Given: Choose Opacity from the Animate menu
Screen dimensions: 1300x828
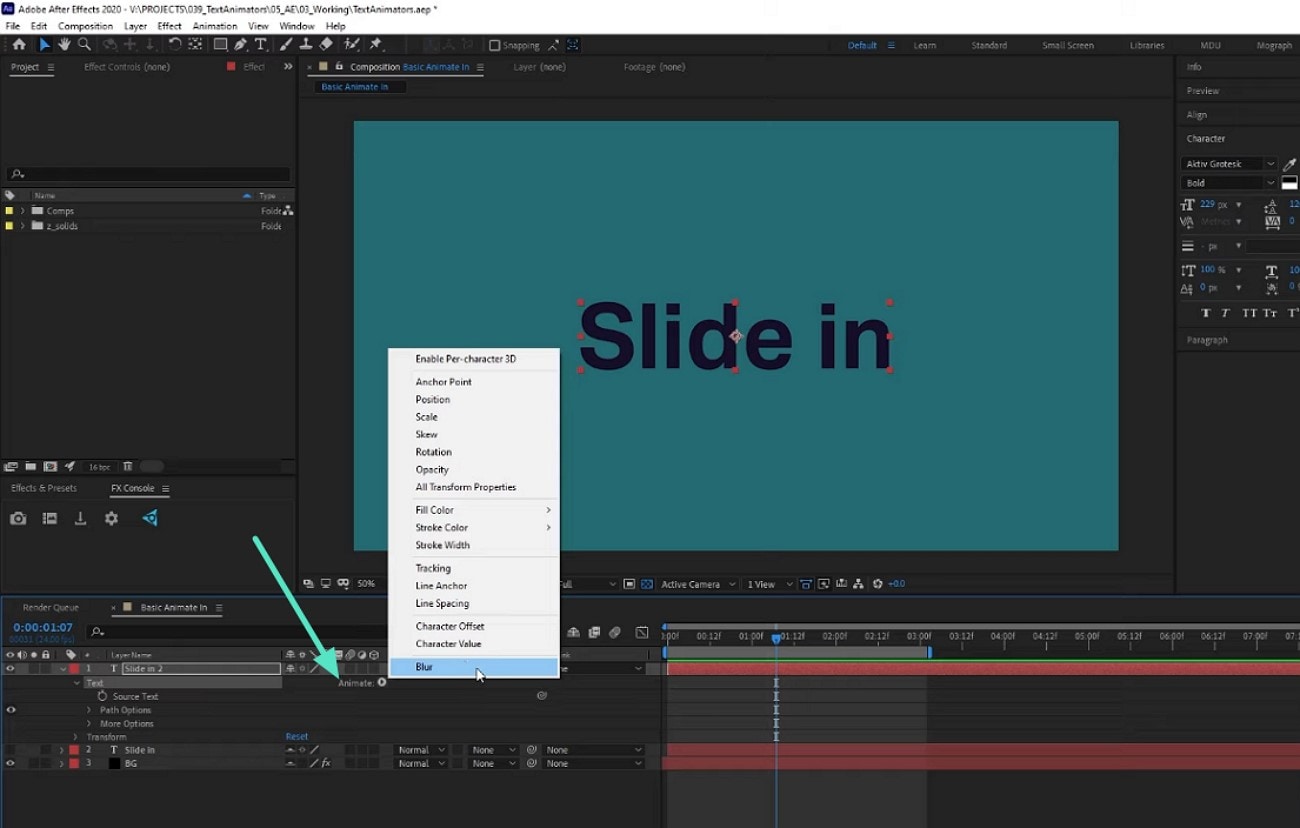Looking at the screenshot, I should click(432, 470).
